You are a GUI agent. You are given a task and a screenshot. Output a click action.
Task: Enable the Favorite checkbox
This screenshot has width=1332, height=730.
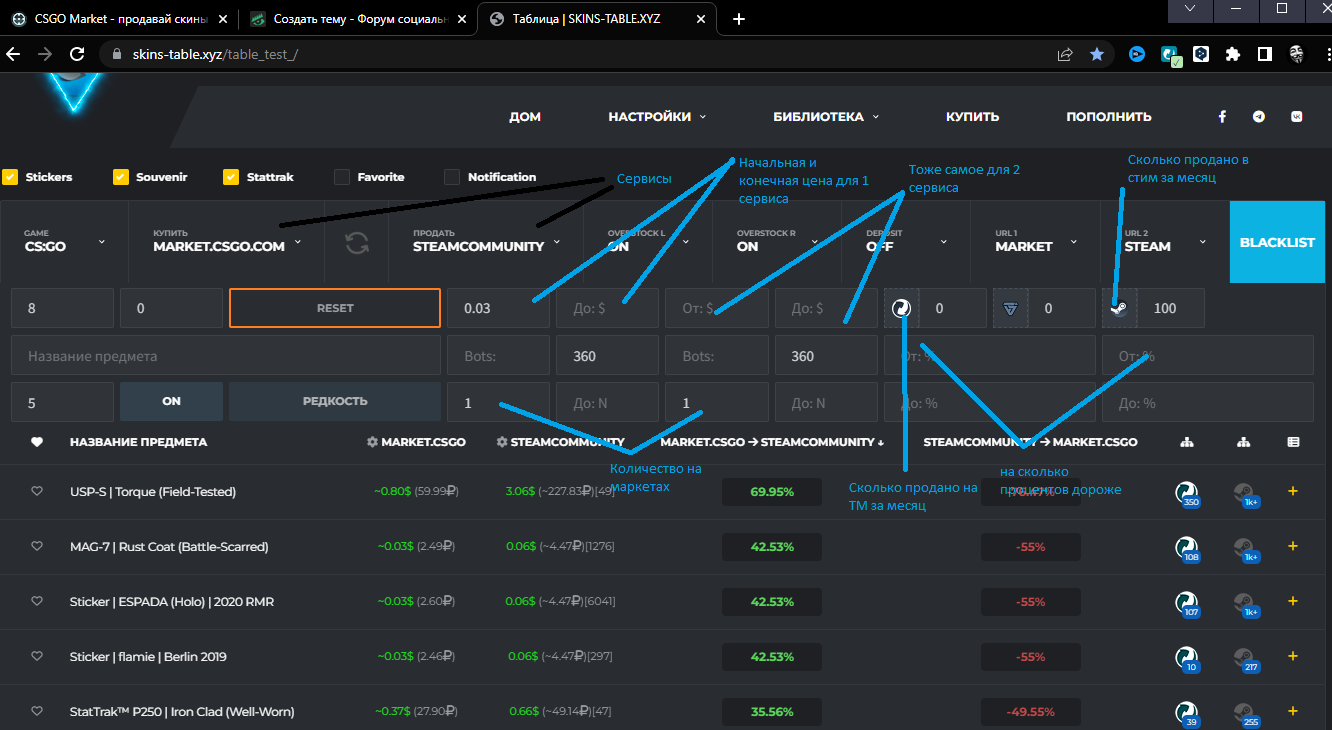tap(341, 177)
